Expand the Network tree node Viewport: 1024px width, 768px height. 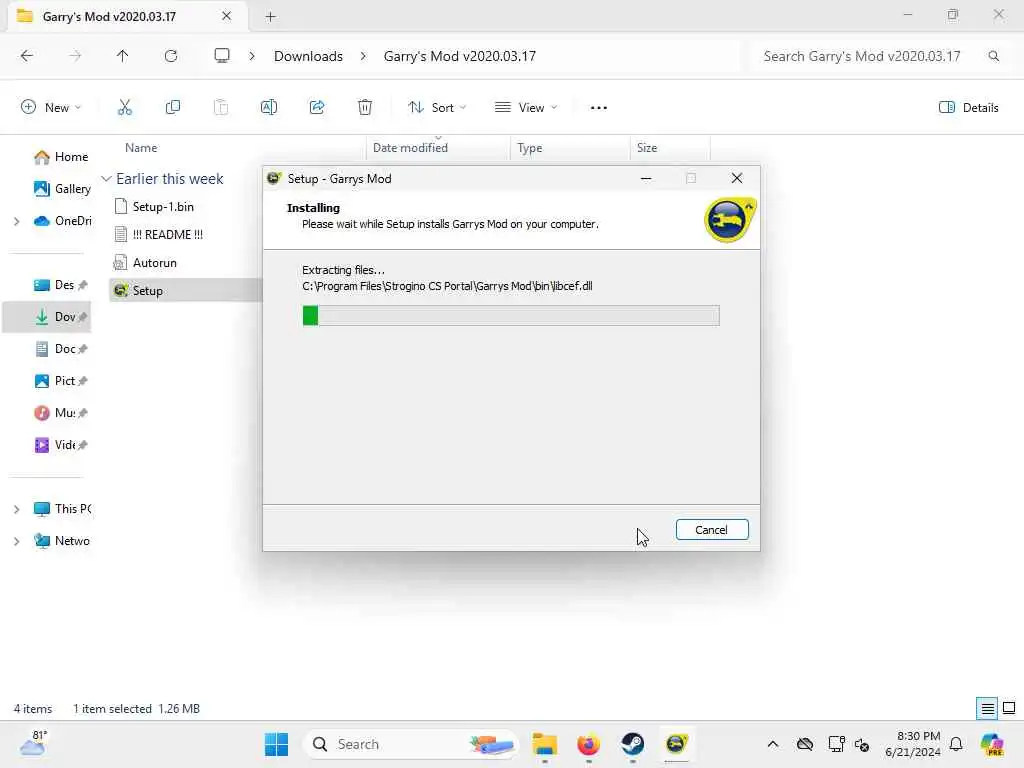tap(17, 541)
